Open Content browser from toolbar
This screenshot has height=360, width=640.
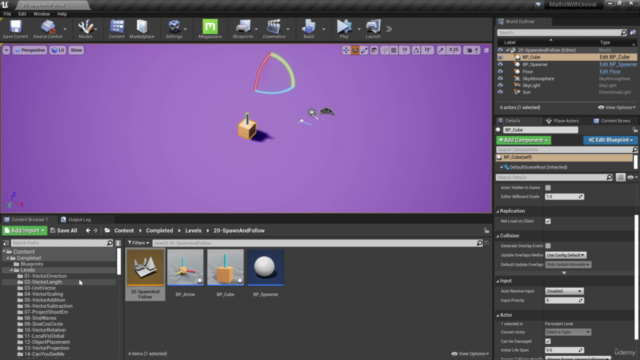(x=117, y=29)
